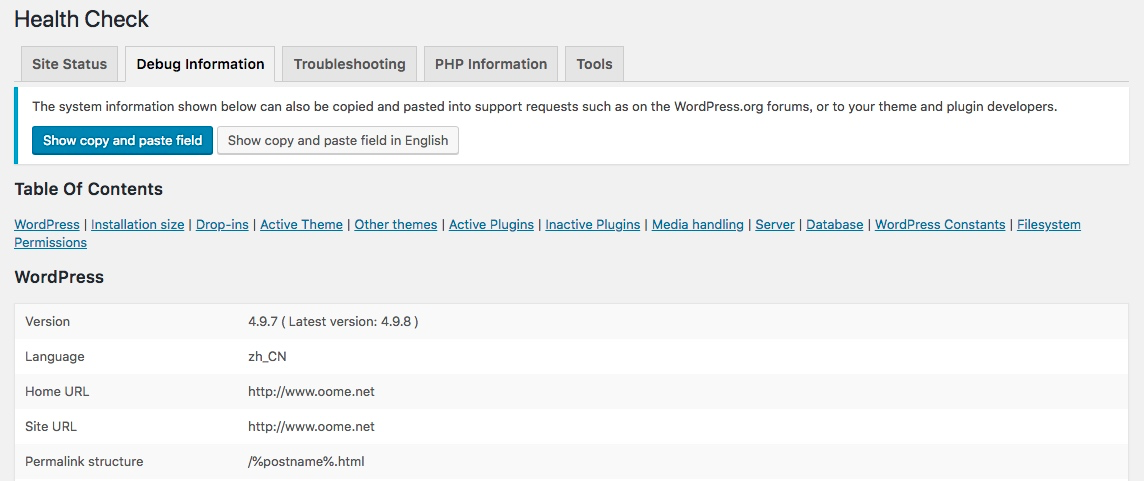Follow the Installation size link
This screenshot has width=1144, height=481.
coord(137,225)
